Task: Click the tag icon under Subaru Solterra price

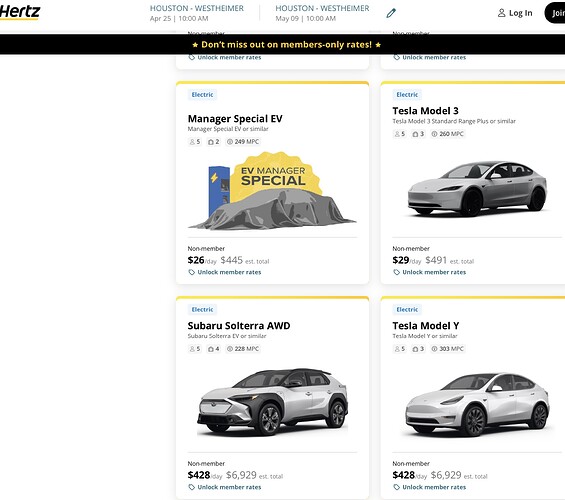Action: [192, 487]
